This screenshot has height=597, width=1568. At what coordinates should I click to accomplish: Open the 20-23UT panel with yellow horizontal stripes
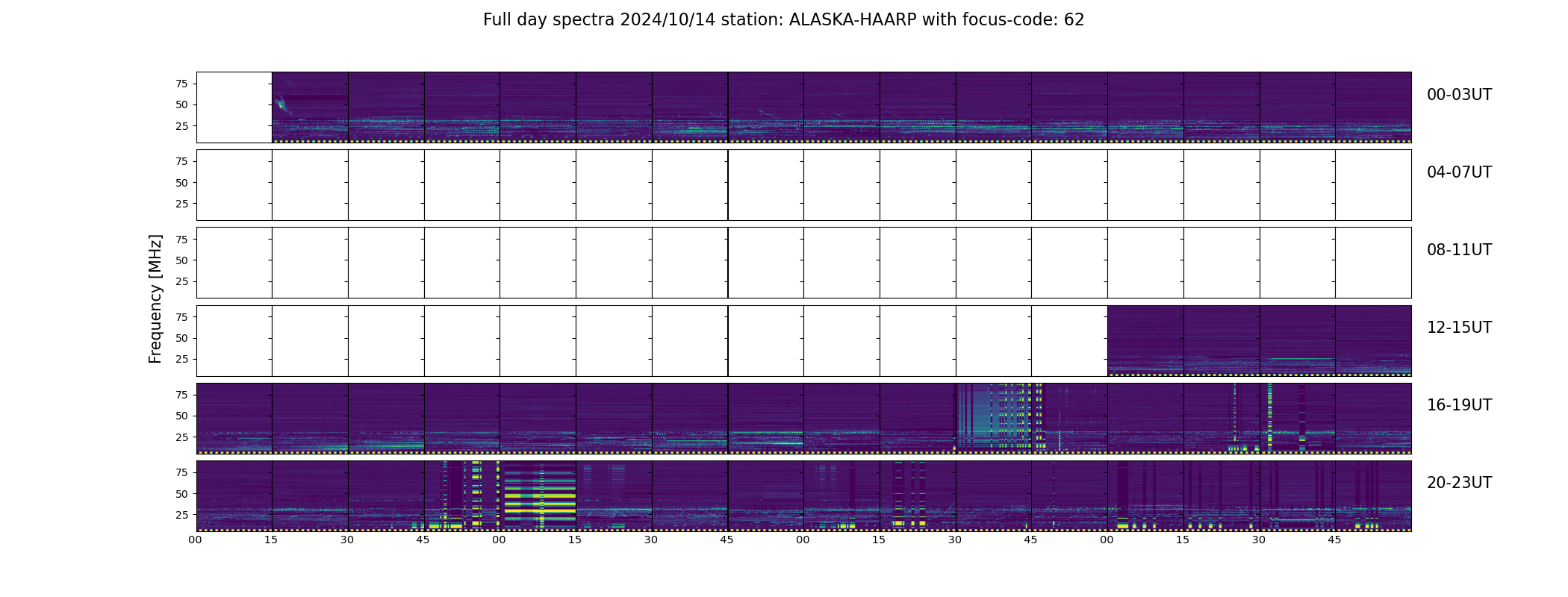pyautogui.click(x=538, y=496)
